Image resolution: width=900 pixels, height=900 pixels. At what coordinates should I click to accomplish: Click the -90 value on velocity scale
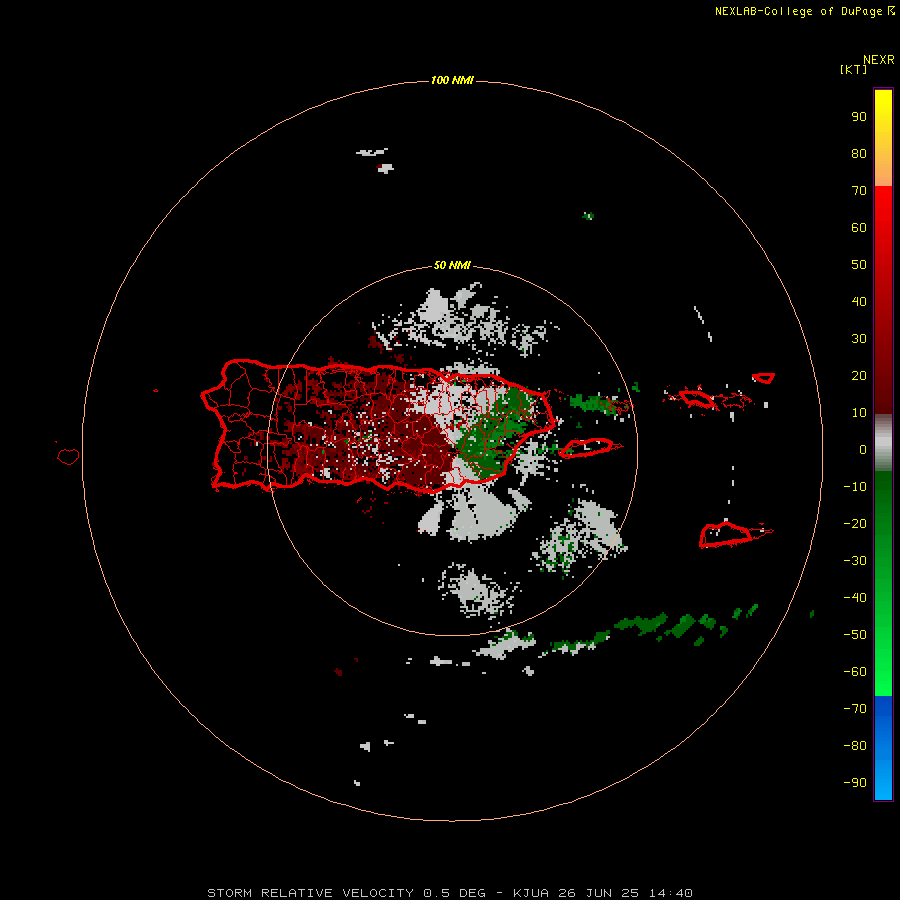pyautogui.click(x=855, y=783)
